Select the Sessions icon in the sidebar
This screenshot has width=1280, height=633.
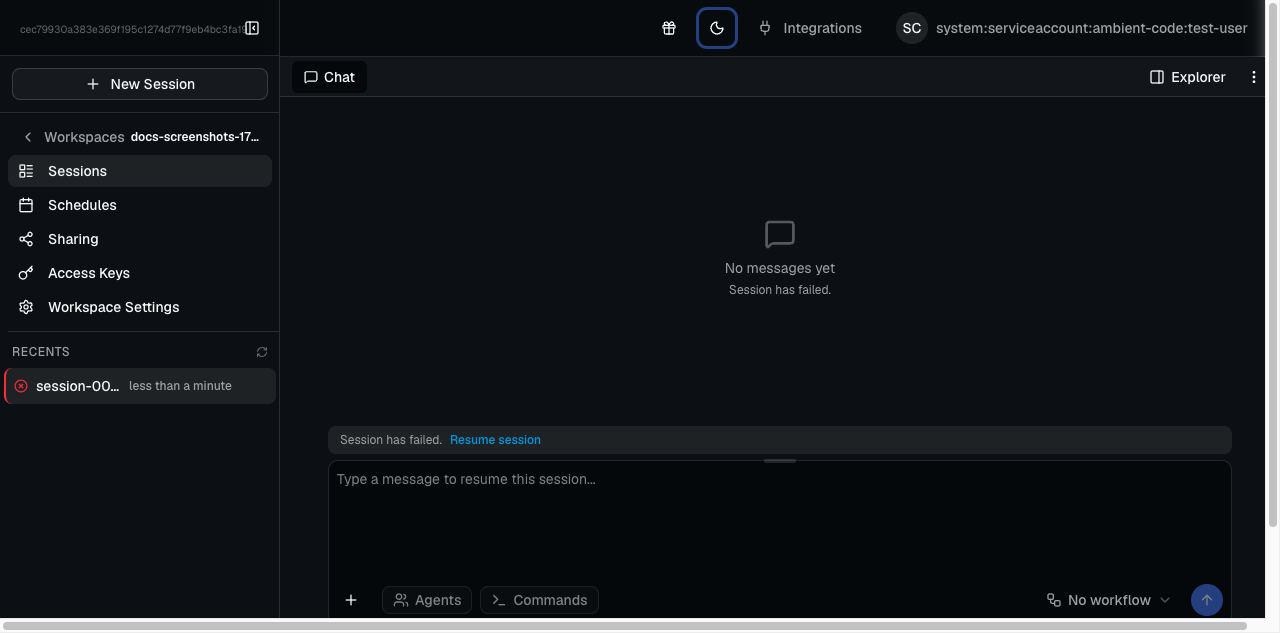[x=26, y=170]
